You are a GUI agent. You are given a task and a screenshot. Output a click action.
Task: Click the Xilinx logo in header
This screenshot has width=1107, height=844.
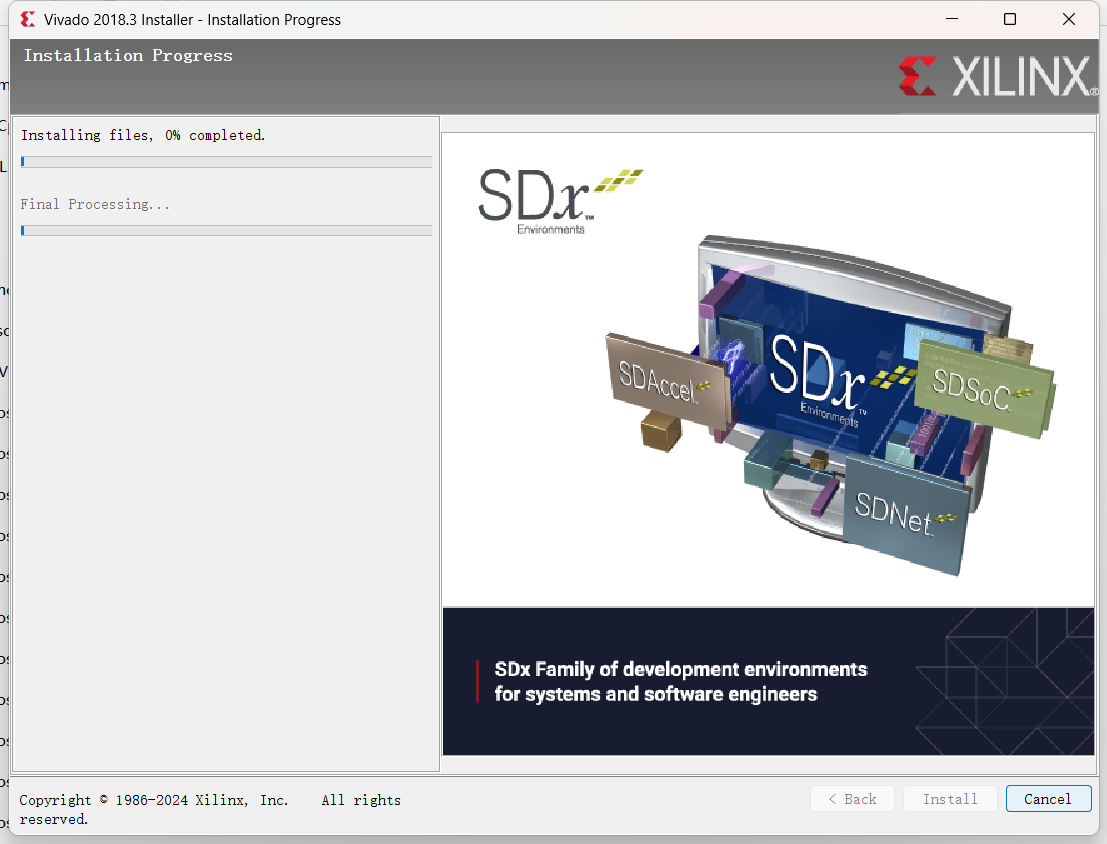[997, 76]
